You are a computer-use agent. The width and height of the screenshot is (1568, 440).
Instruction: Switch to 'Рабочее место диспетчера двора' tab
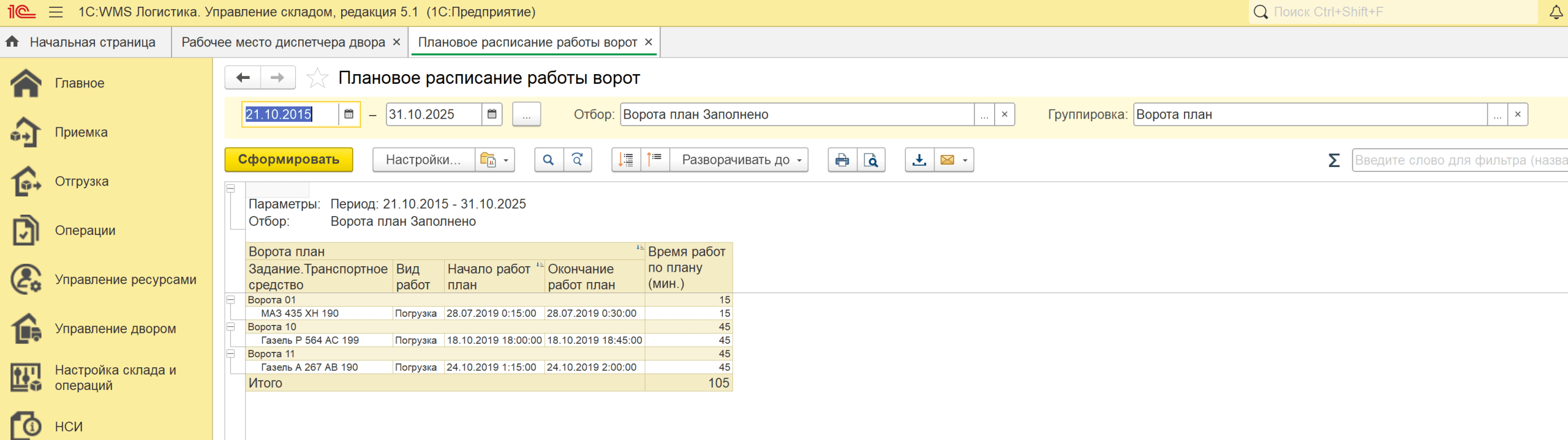tap(283, 42)
